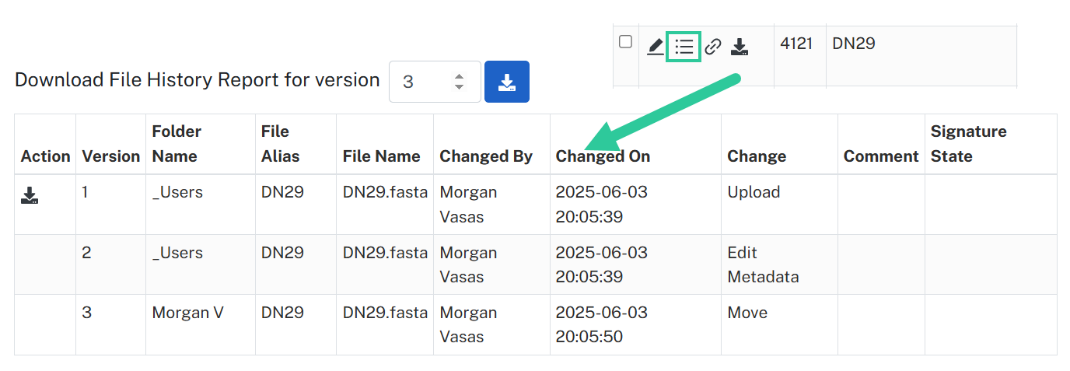1070x371 pixels.
Task: Open file history list icon for DN29
Action: point(684,46)
